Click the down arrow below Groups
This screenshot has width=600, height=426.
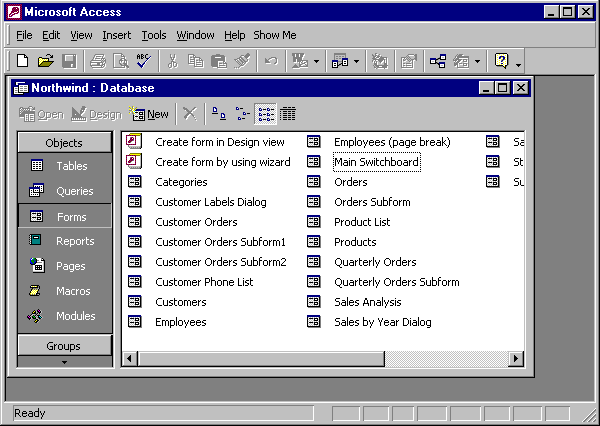click(x=64, y=362)
